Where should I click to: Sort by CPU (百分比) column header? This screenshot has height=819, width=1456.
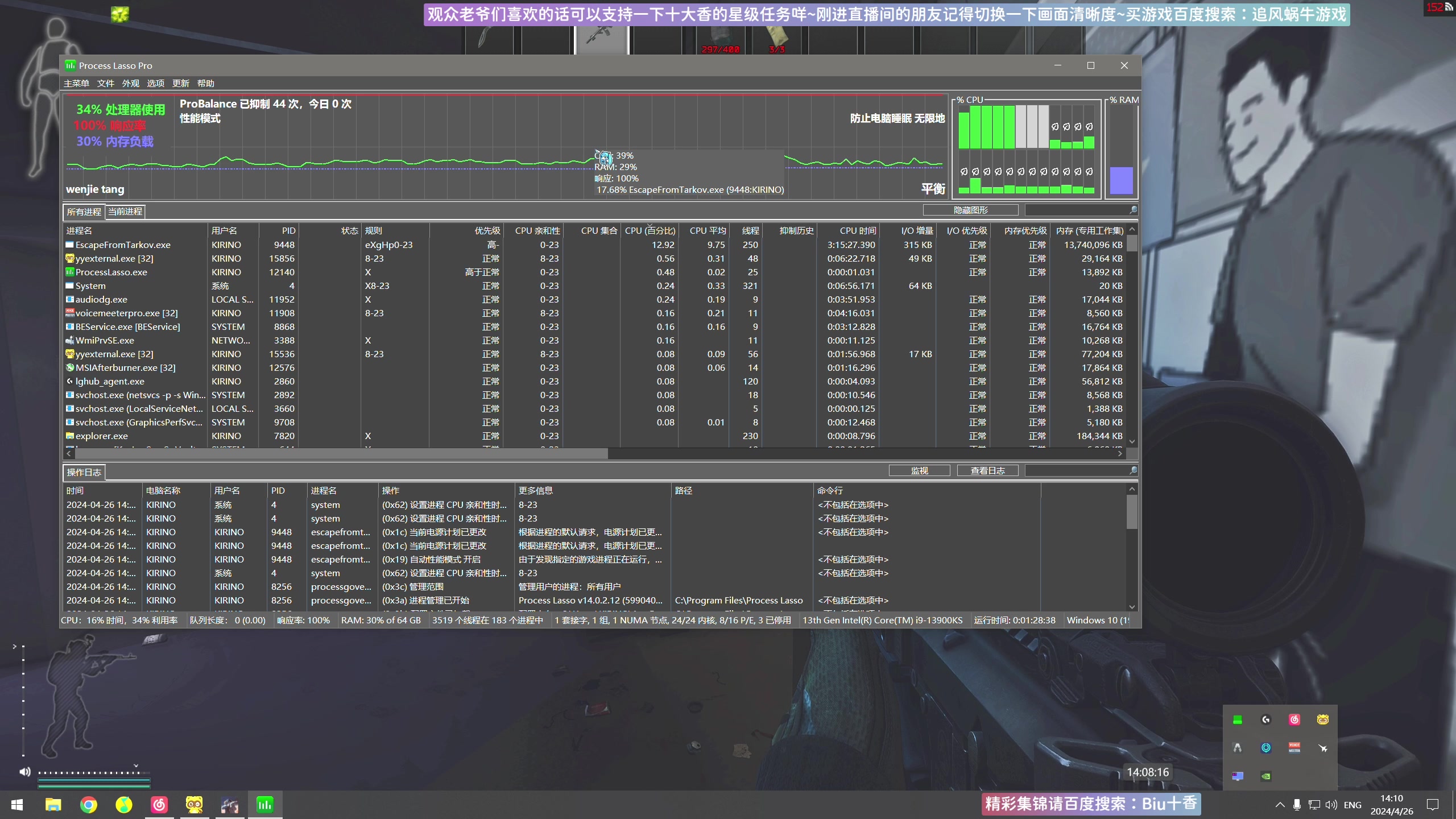point(650,231)
